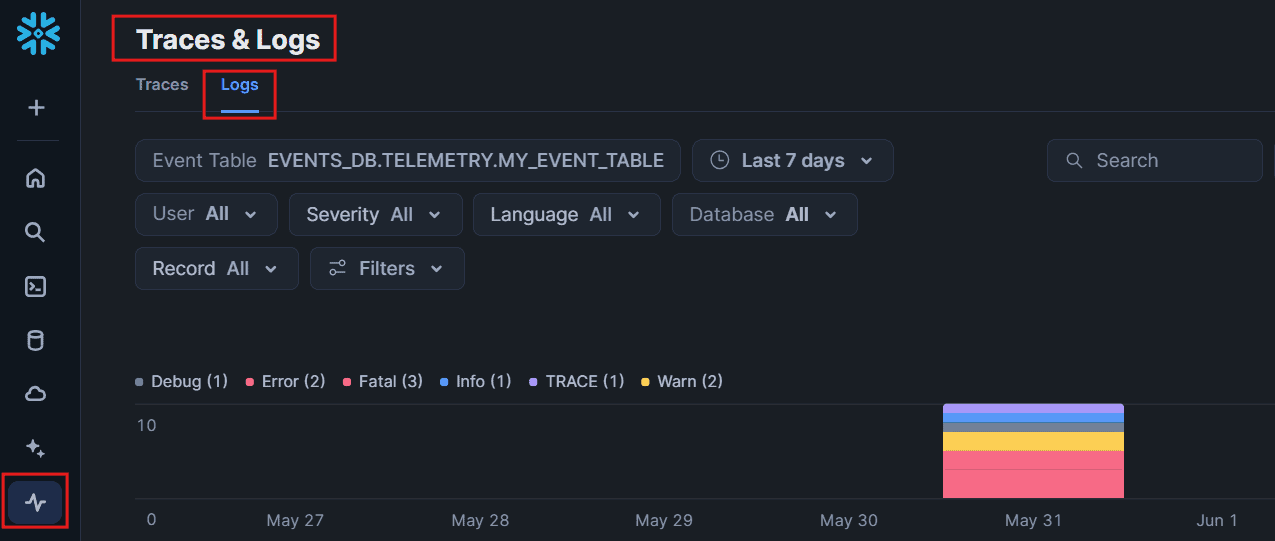Image resolution: width=1275 pixels, height=541 pixels.
Task: Select the Logs tab
Action: coord(240,85)
